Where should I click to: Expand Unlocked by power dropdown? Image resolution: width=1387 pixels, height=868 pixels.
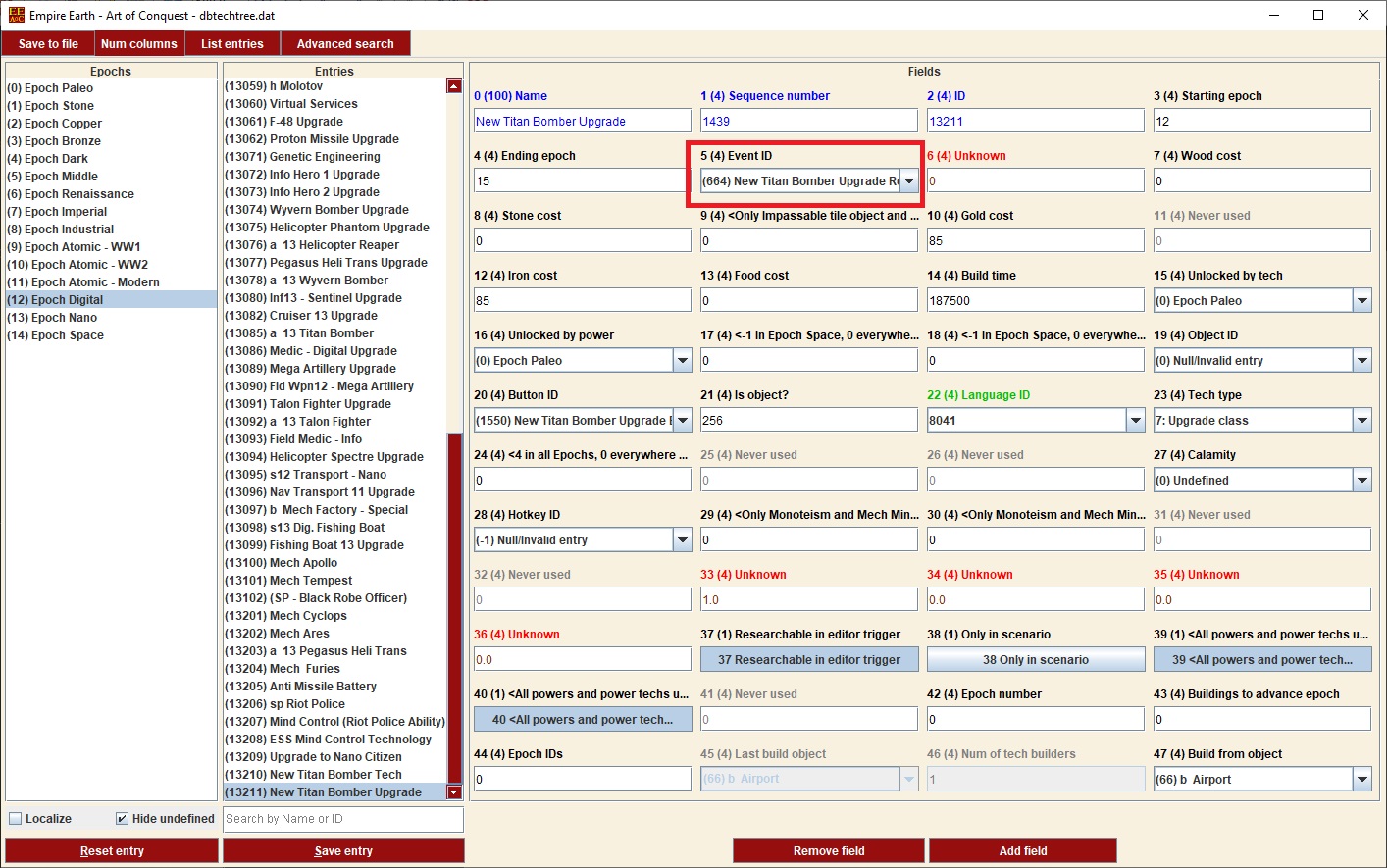683,361
